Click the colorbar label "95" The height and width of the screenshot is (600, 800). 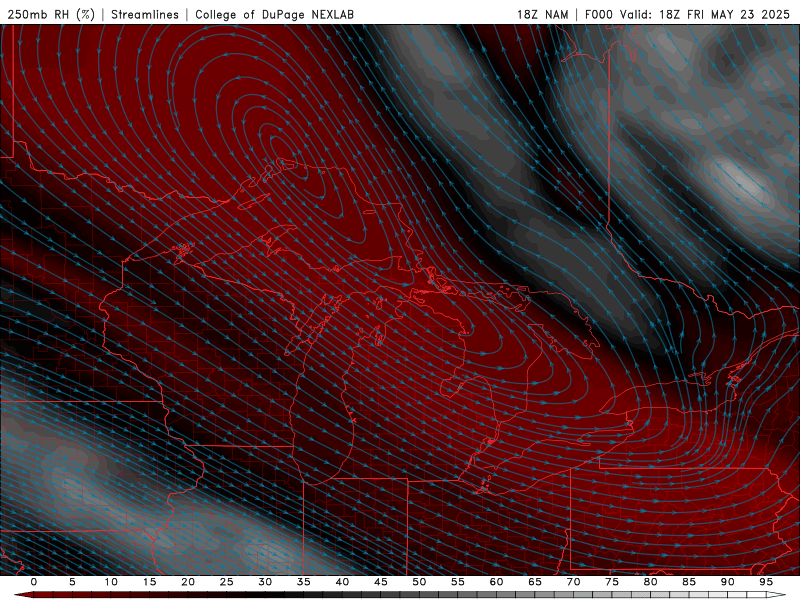click(x=766, y=582)
